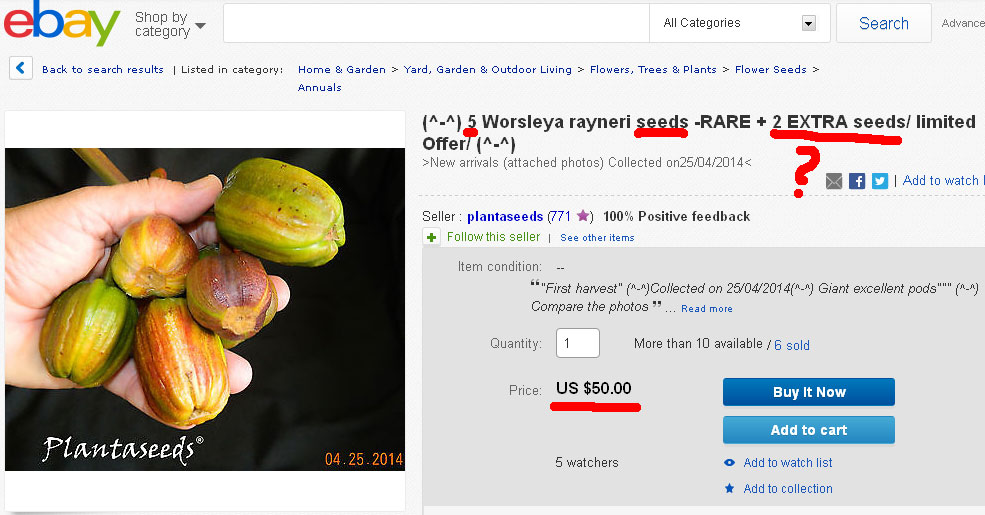Open the Shop by category dropdown
This screenshot has height=515, width=985.
click(x=170, y=24)
